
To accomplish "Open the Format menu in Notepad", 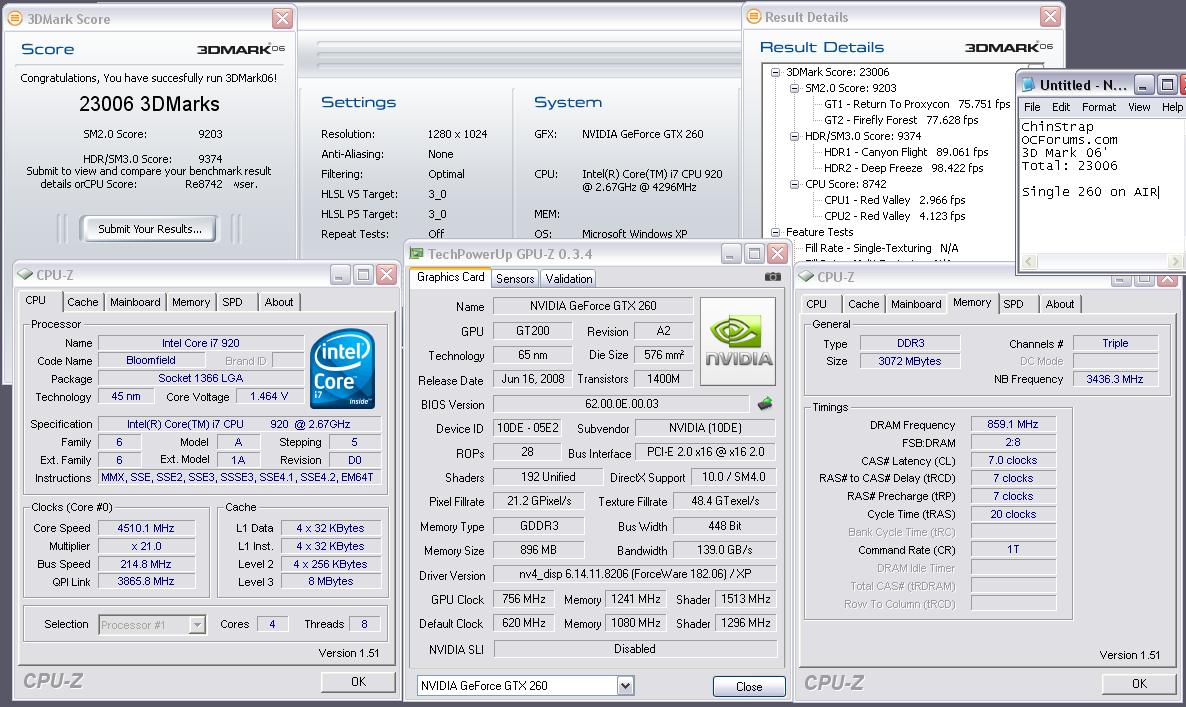I will point(1098,107).
